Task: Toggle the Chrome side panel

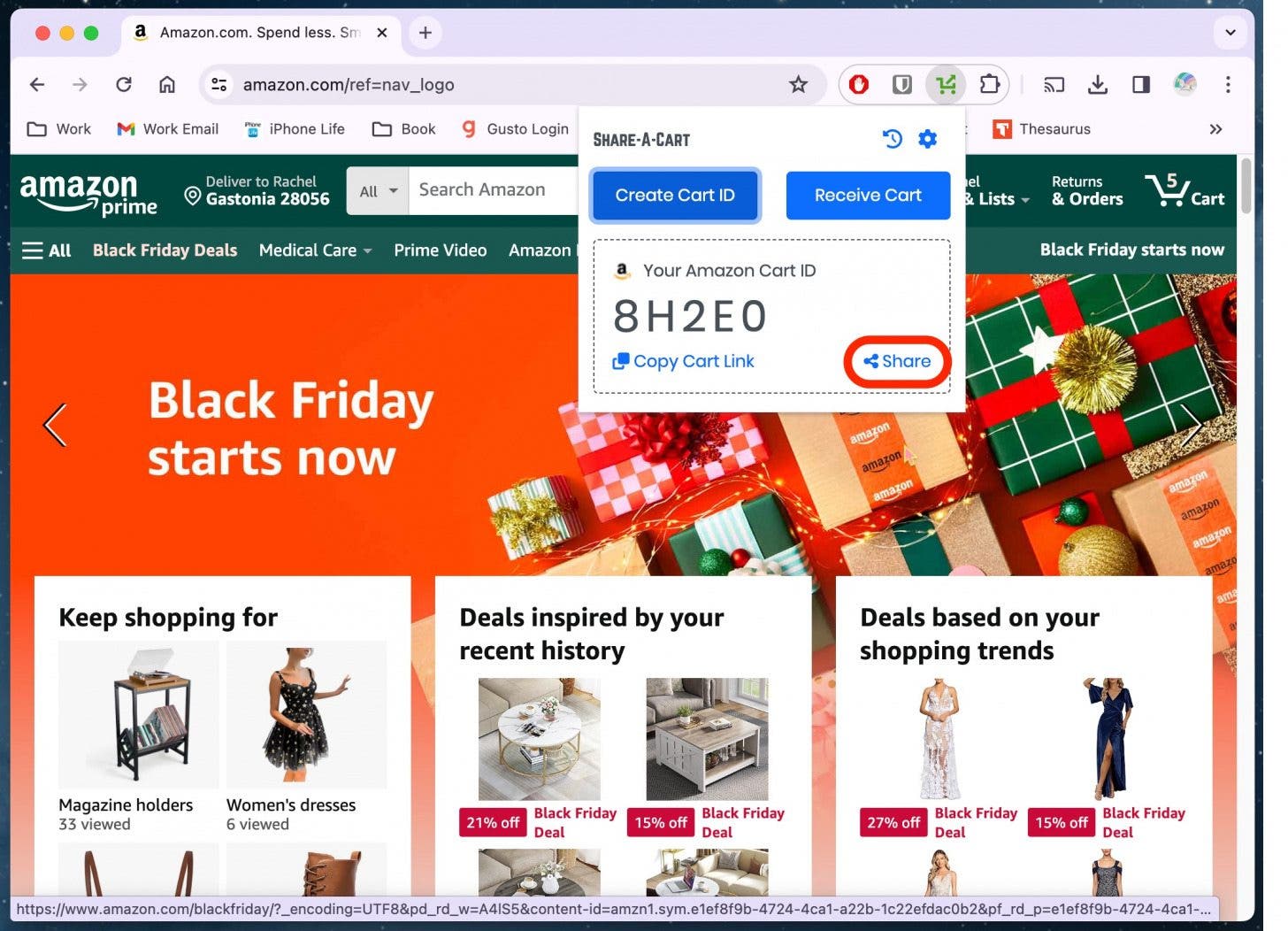Action: (x=1141, y=84)
